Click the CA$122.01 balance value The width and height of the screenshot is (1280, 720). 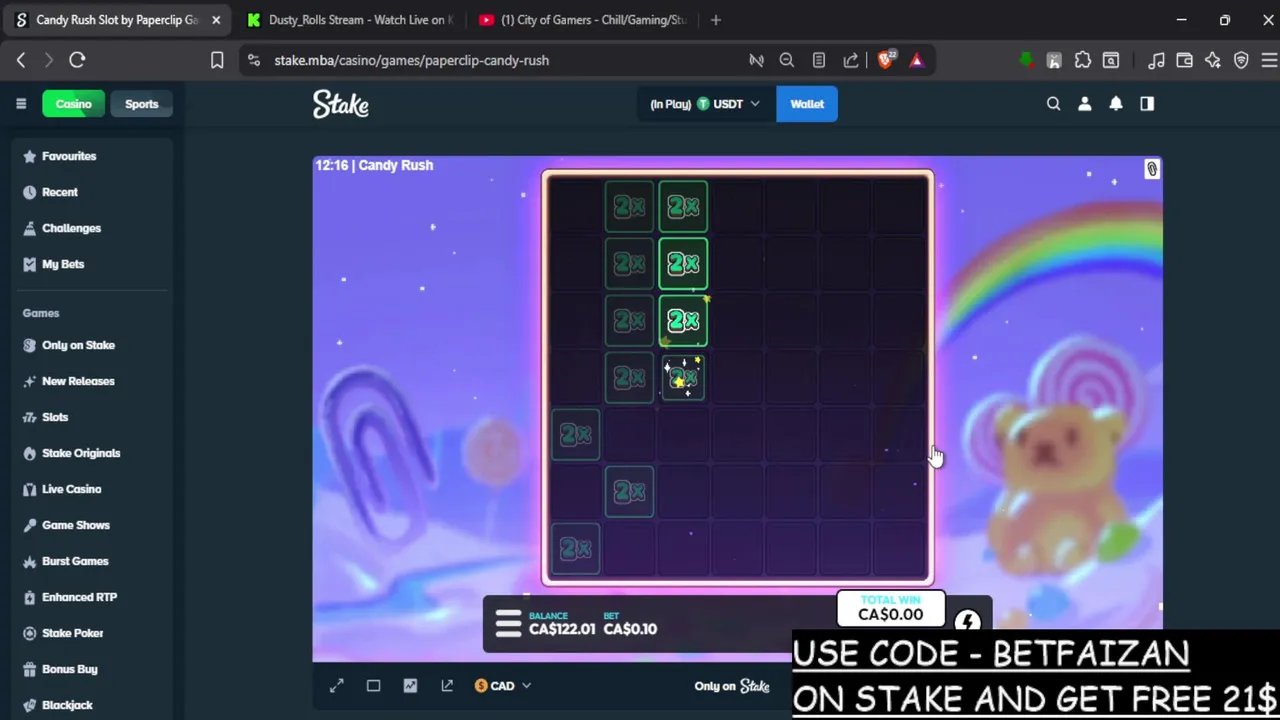[x=562, y=629]
